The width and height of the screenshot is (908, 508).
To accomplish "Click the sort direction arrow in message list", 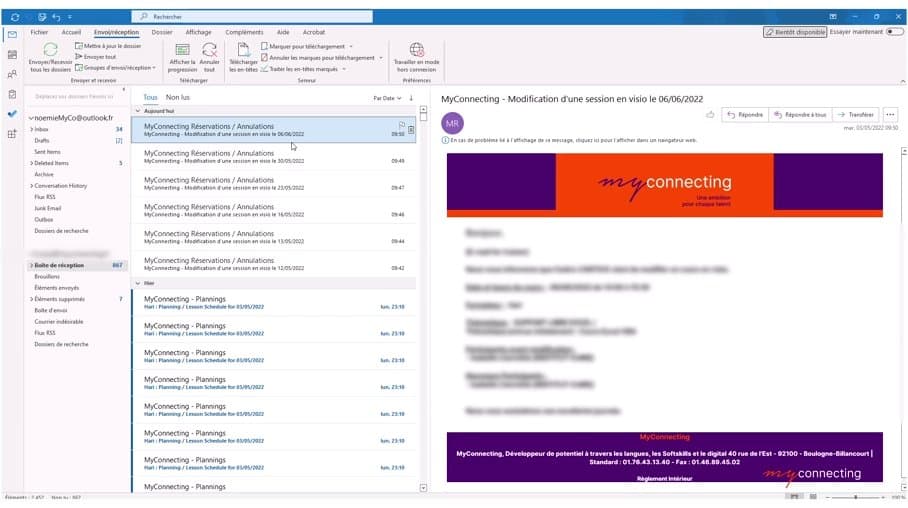I will [411, 98].
